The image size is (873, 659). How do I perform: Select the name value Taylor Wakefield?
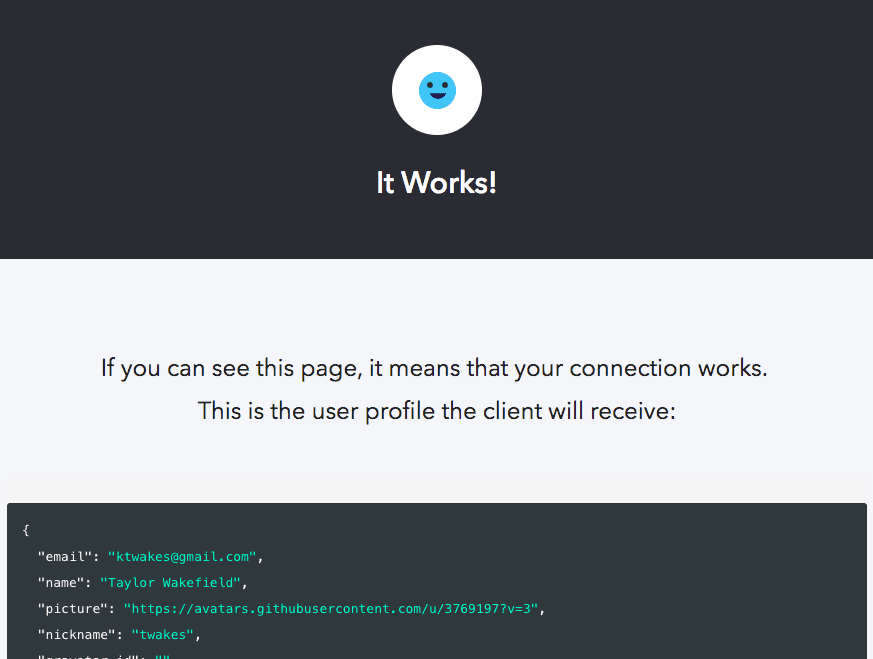(171, 582)
